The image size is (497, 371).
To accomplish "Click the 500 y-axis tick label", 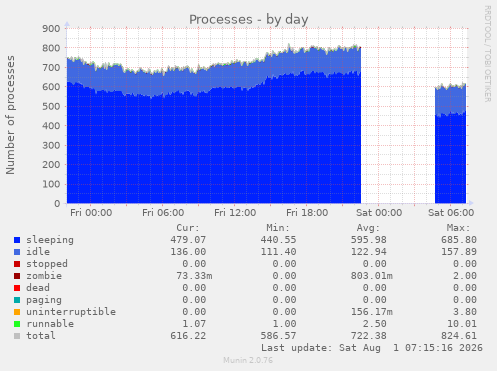I will pos(51,106).
